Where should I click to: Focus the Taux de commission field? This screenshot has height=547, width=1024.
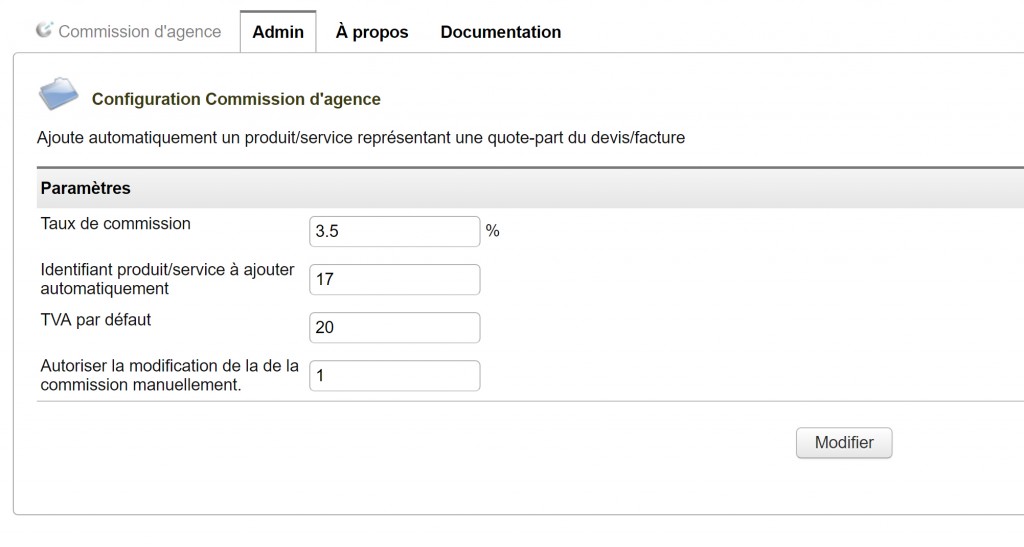coord(395,231)
